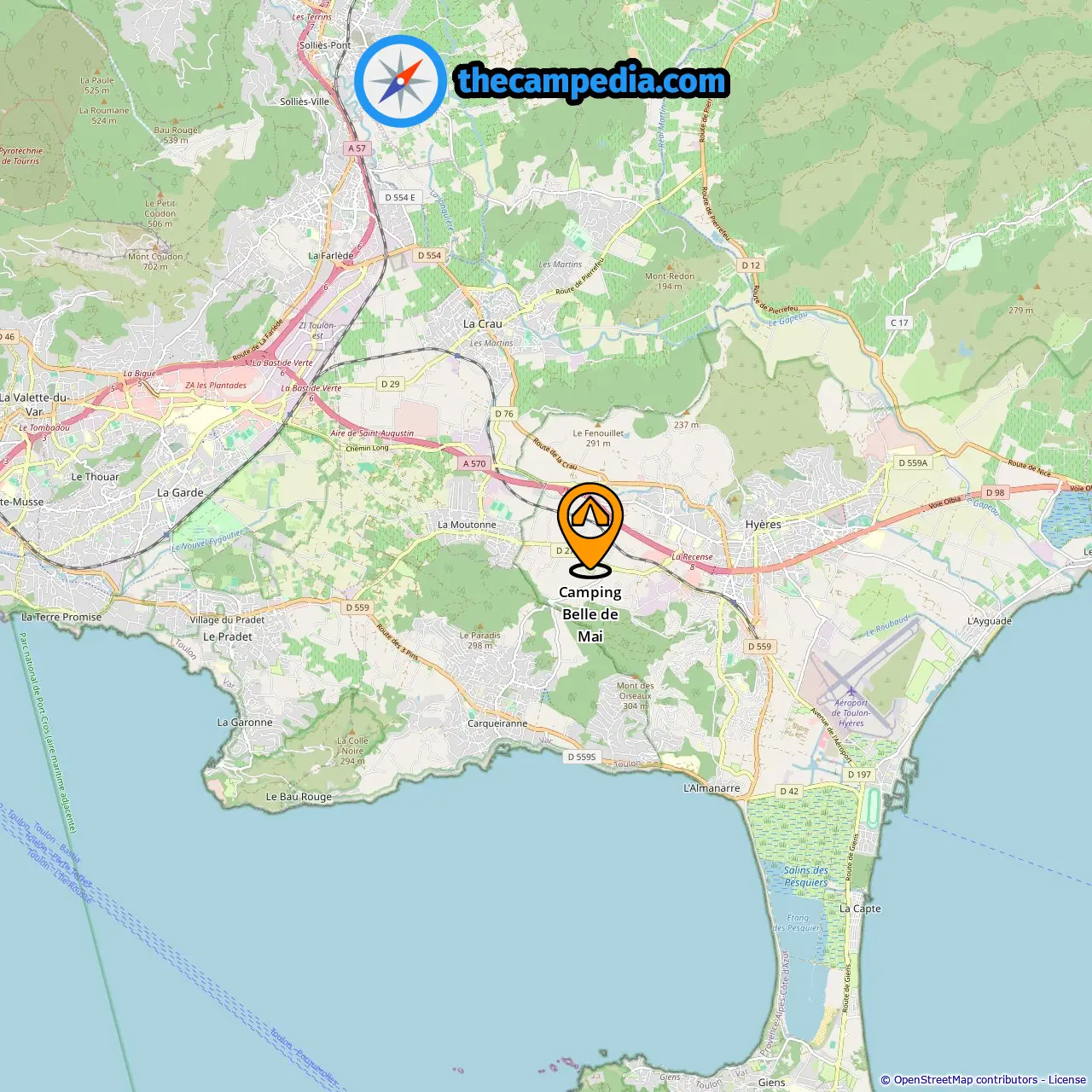
Task: Click the A 570 road shield
Action: (x=474, y=464)
